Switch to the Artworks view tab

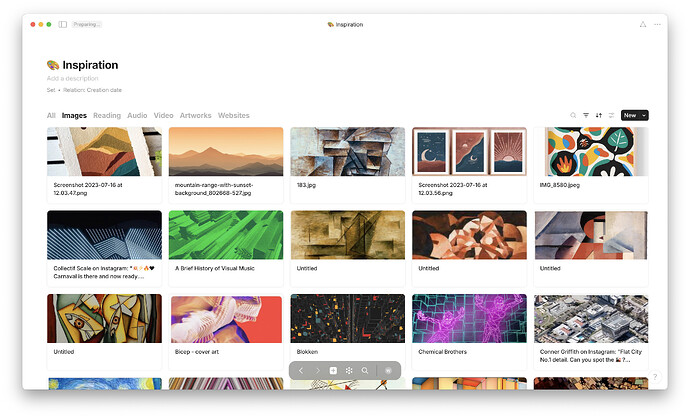point(195,115)
